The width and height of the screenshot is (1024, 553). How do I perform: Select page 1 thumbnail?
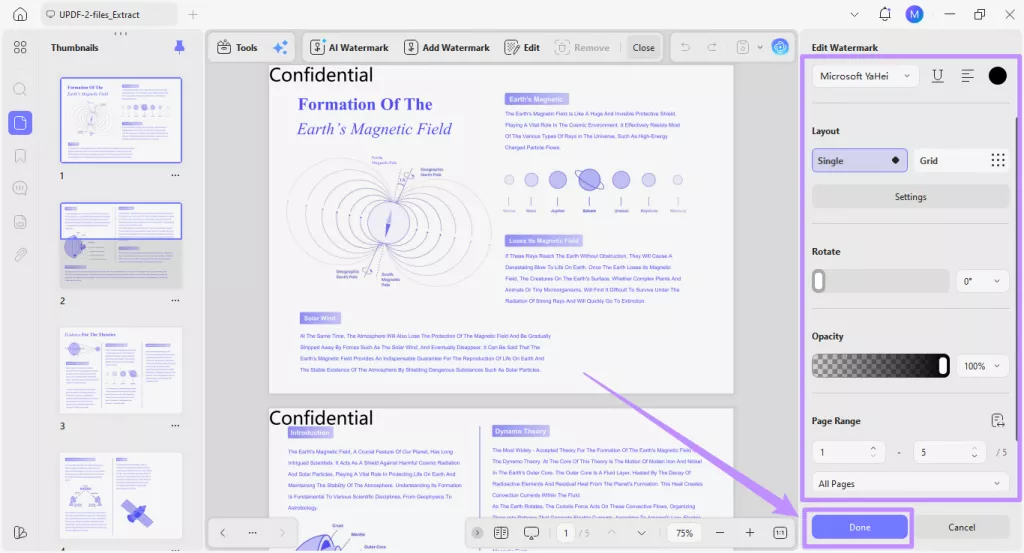point(121,120)
